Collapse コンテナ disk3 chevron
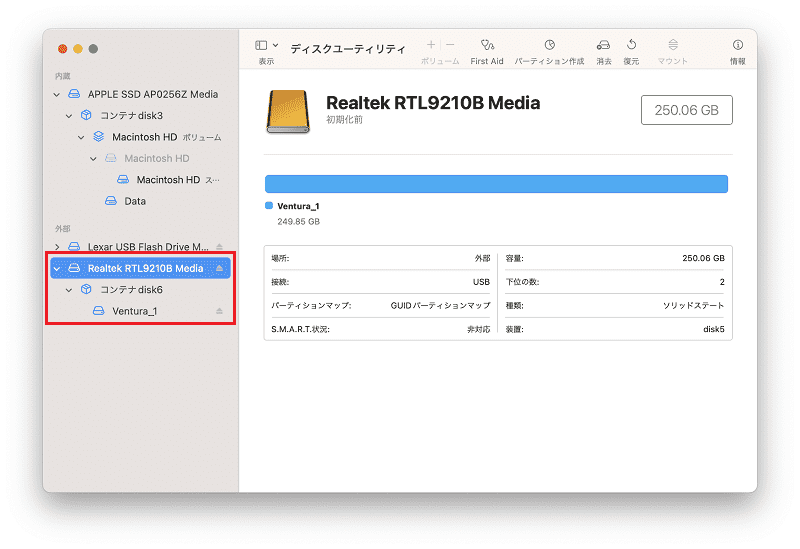 point(69,116)
